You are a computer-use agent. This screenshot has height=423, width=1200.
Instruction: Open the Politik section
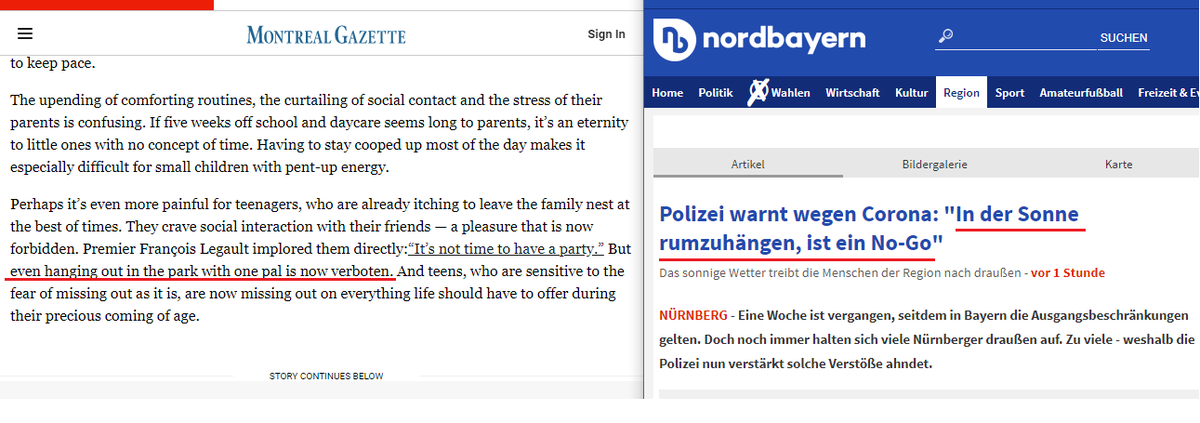[715, 93]
